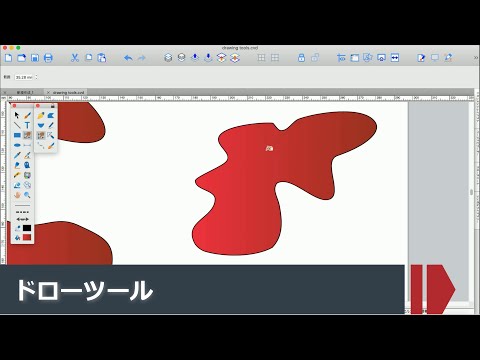
Task: Pick the orange Paintbrush tool in toolbox
Action: point(27,115)
